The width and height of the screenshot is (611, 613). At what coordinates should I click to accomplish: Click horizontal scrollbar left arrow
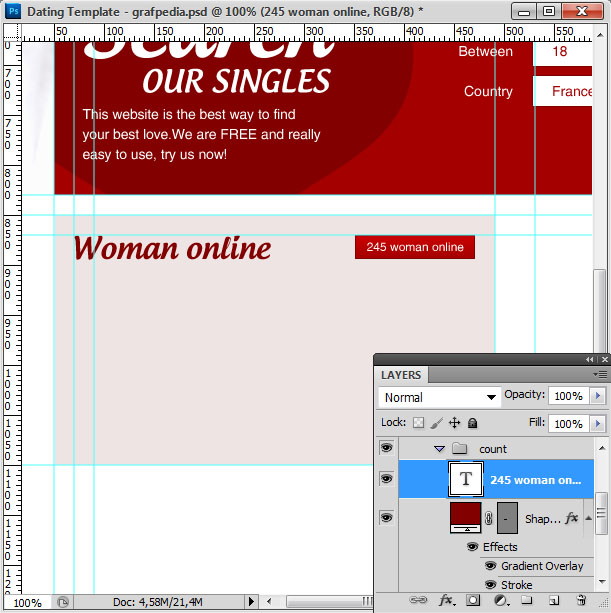click(269, 601)
